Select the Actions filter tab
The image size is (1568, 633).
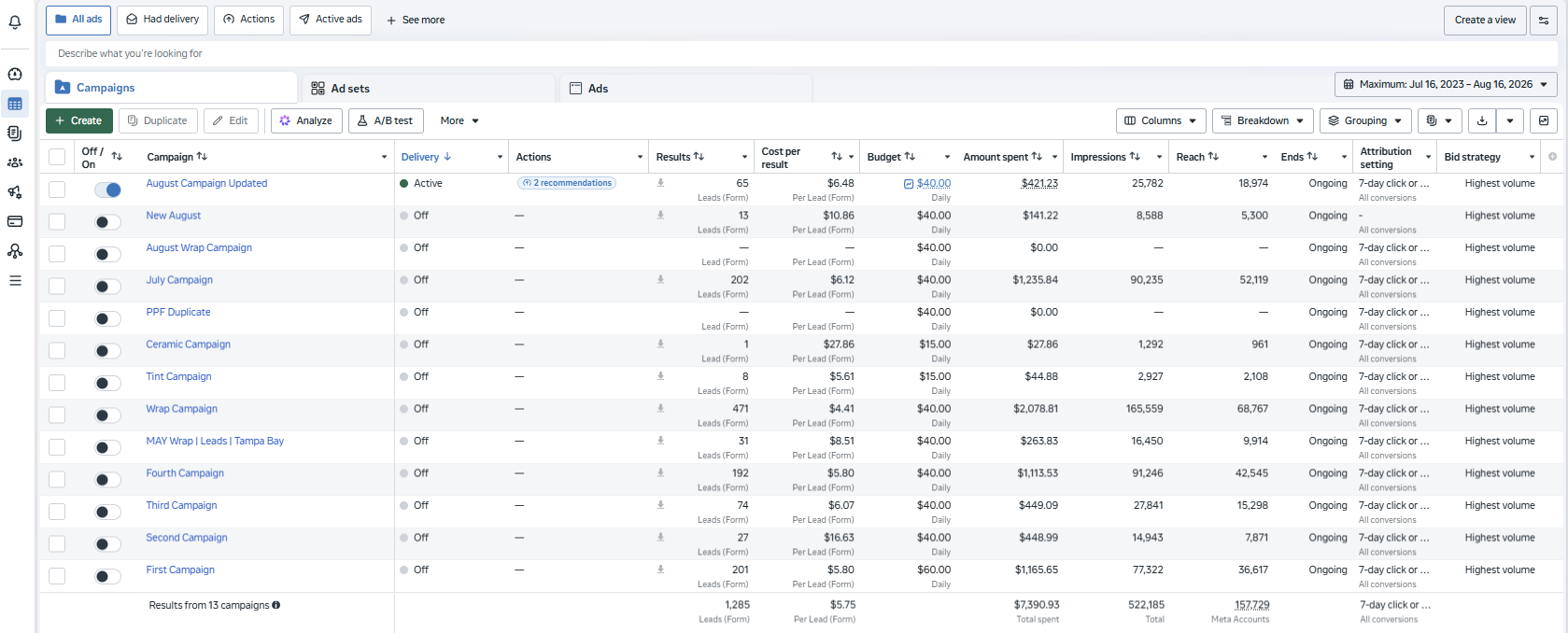coord(248,20)
